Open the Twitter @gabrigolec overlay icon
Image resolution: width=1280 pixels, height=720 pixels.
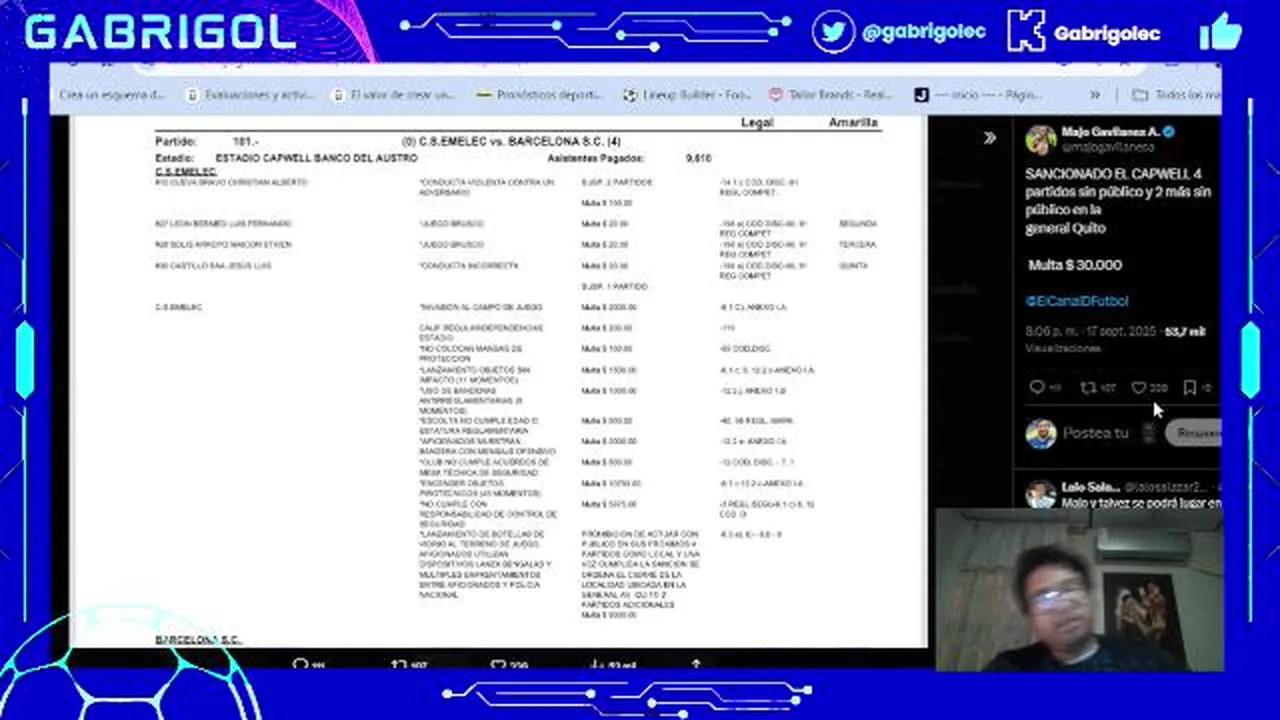point(832,31)
